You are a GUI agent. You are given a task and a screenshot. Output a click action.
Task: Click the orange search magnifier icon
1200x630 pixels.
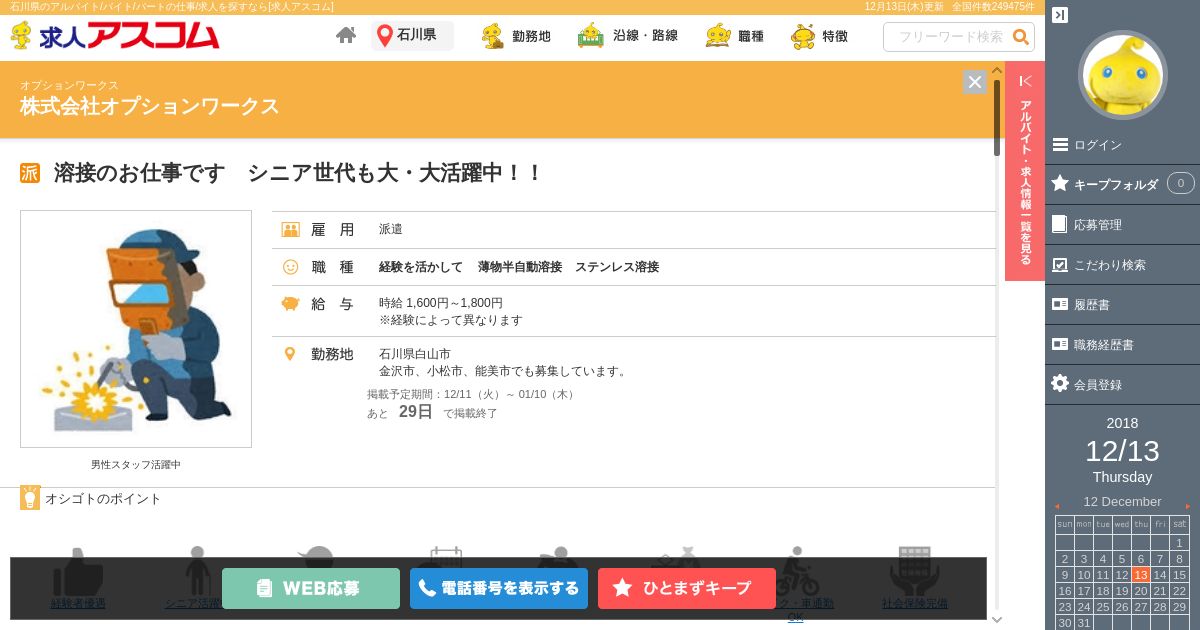point(1021,37)
